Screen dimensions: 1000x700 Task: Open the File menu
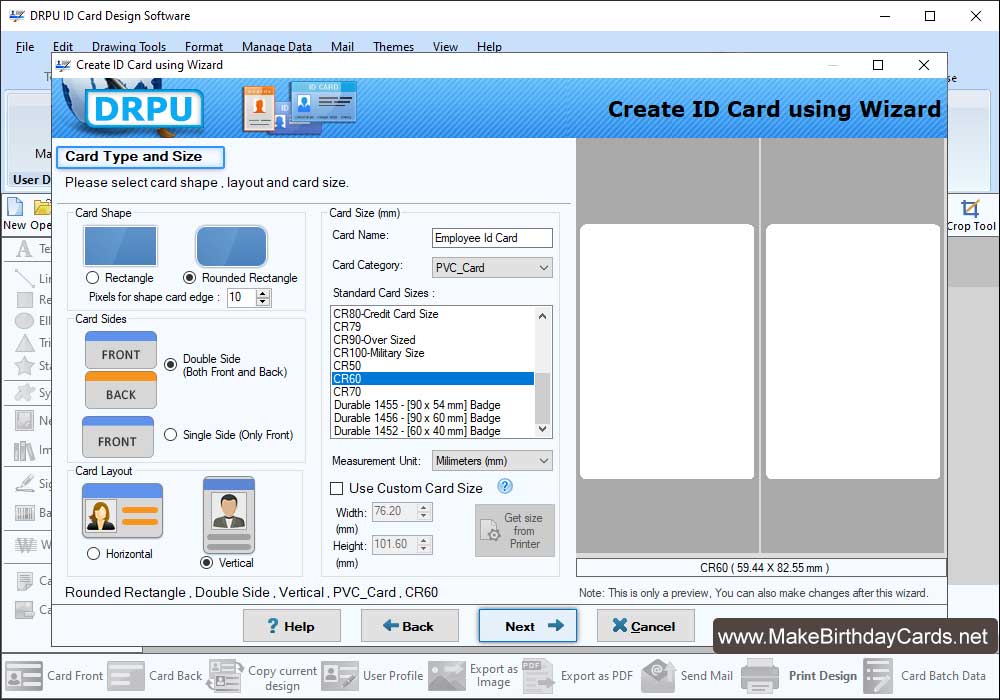click(x=25, y=47)
